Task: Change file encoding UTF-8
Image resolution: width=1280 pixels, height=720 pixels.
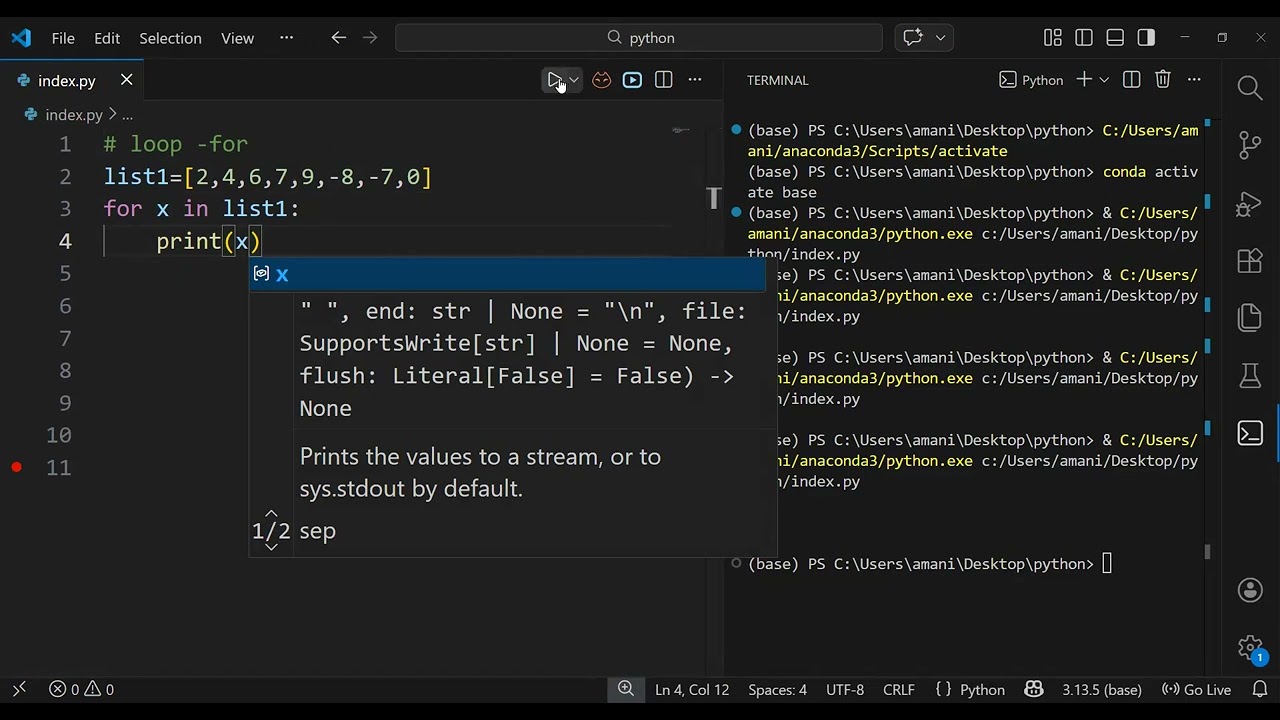Action: 845,689
